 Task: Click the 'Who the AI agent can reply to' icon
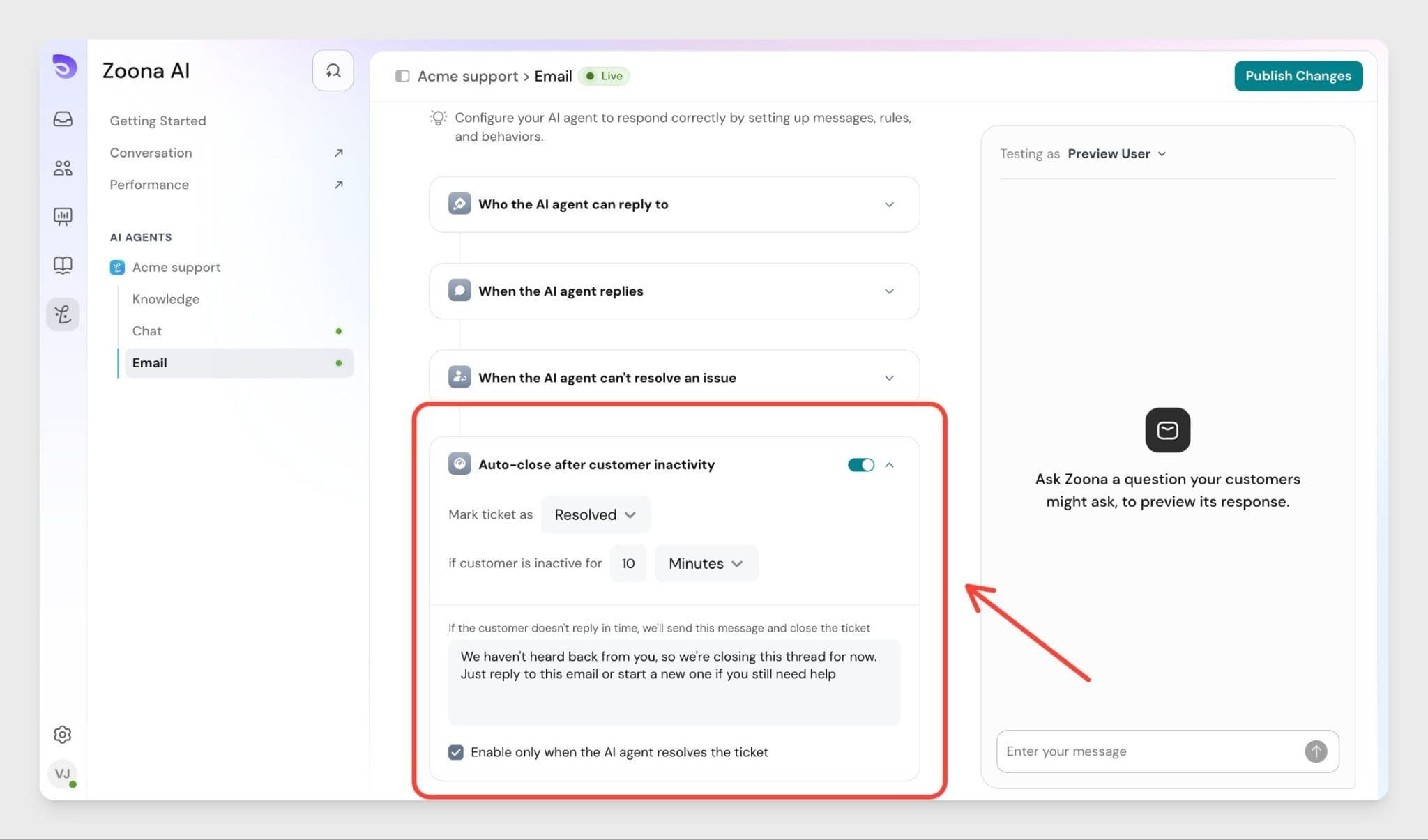459,204
